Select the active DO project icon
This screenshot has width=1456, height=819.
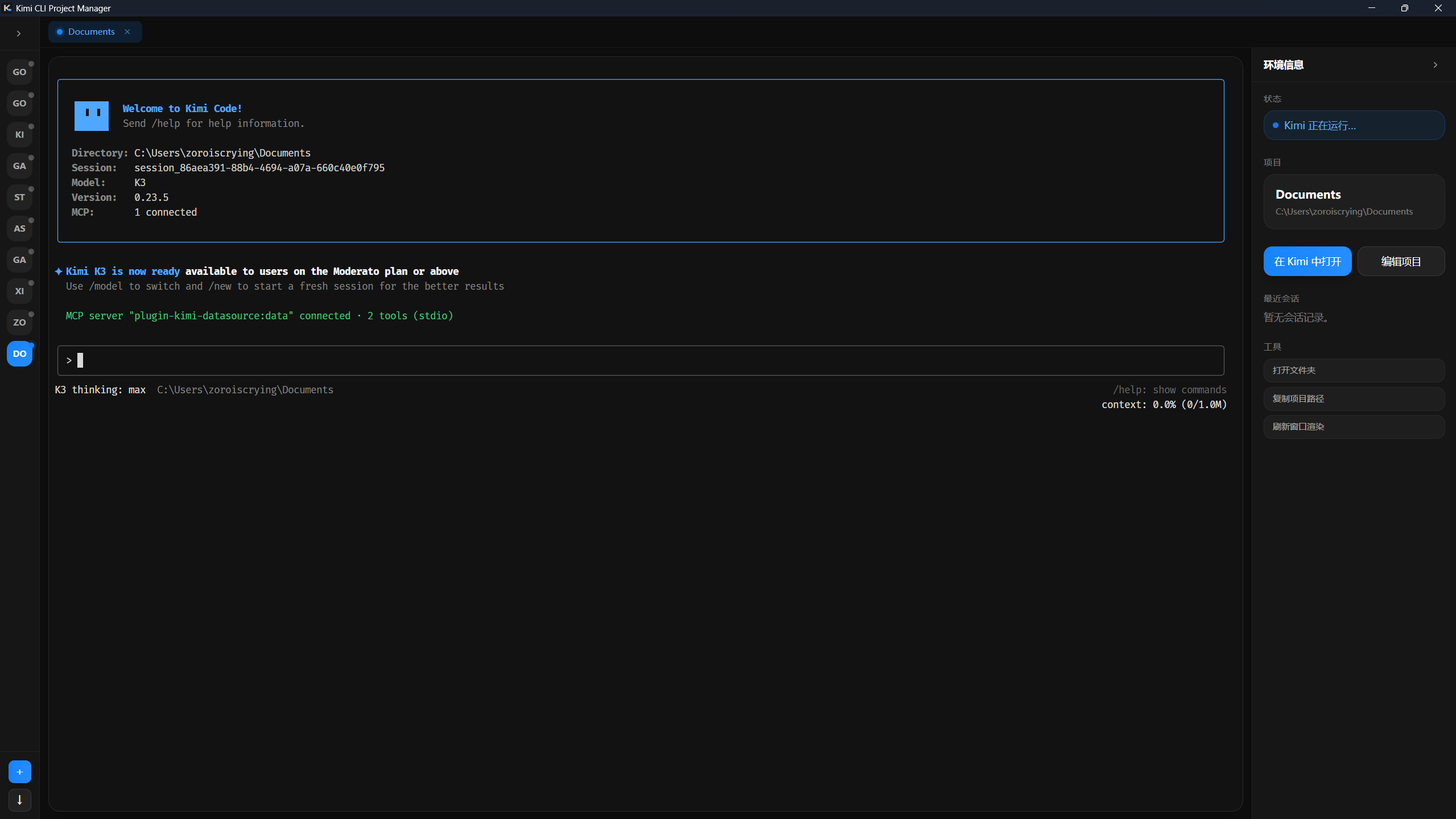tap(20, 354)
